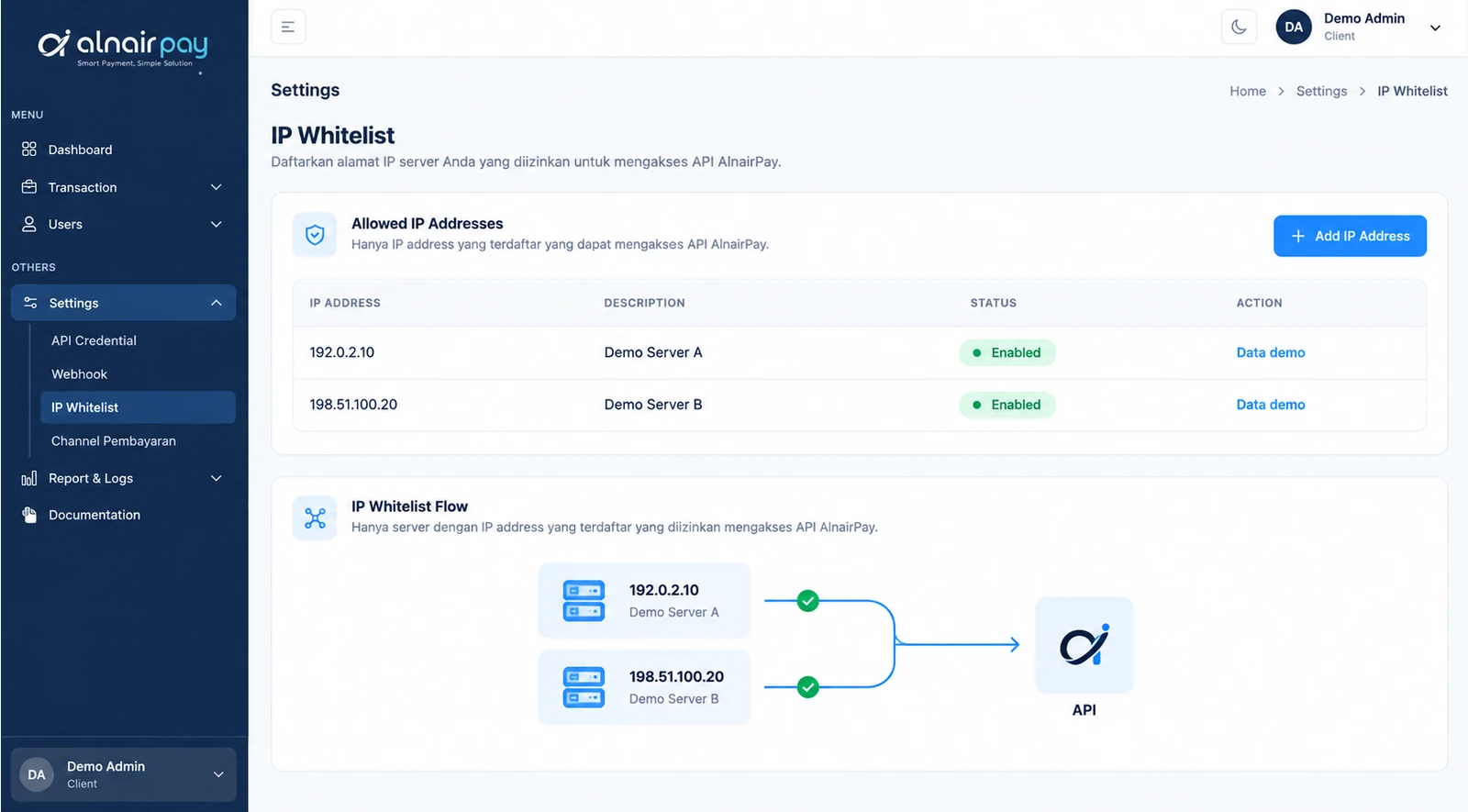The width and height of the screenshot is (1468, 812).
Task: Open the Webhook settings page
Action: pyautogui.click(x=79, y=374)
